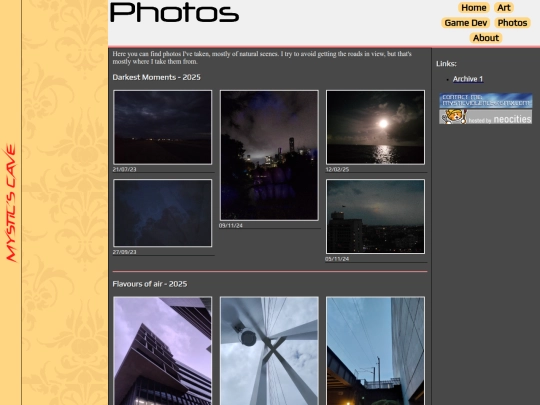
Task: Click the Mystic's Cave vertical logo
Action: pos(11,203)
